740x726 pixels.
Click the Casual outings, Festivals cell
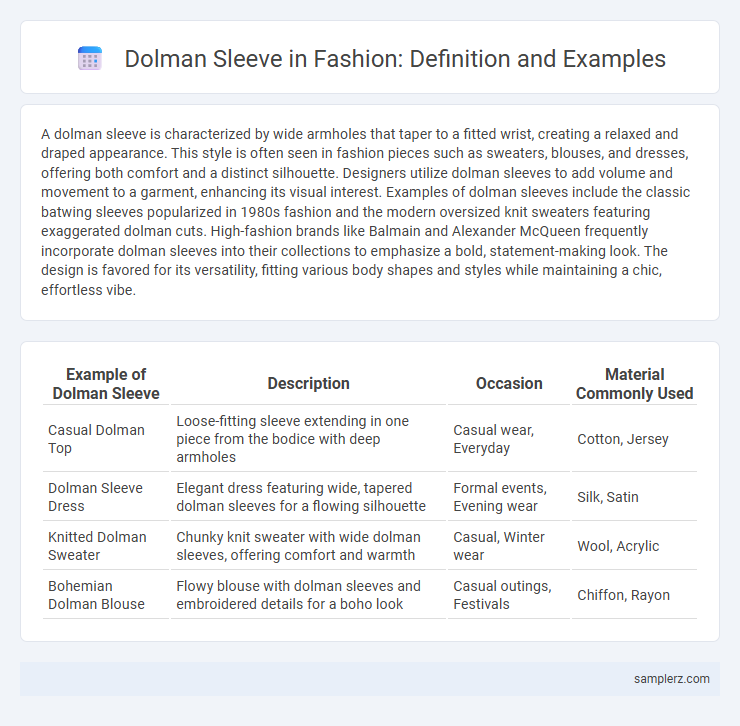[x=509, y=595]
